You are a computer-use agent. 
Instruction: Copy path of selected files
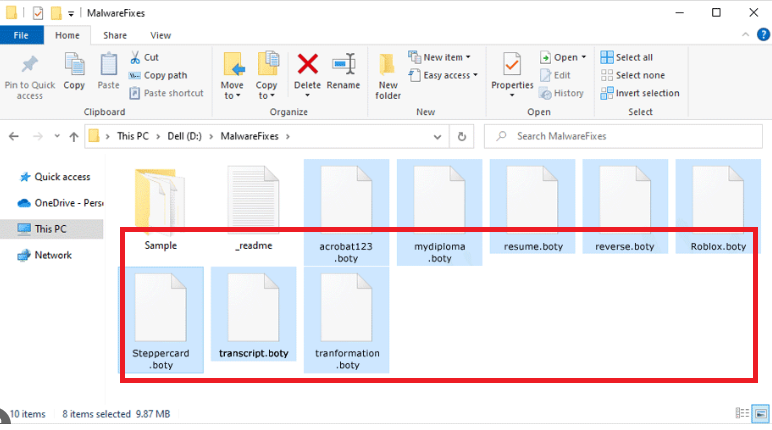click(x=158, y=75)
